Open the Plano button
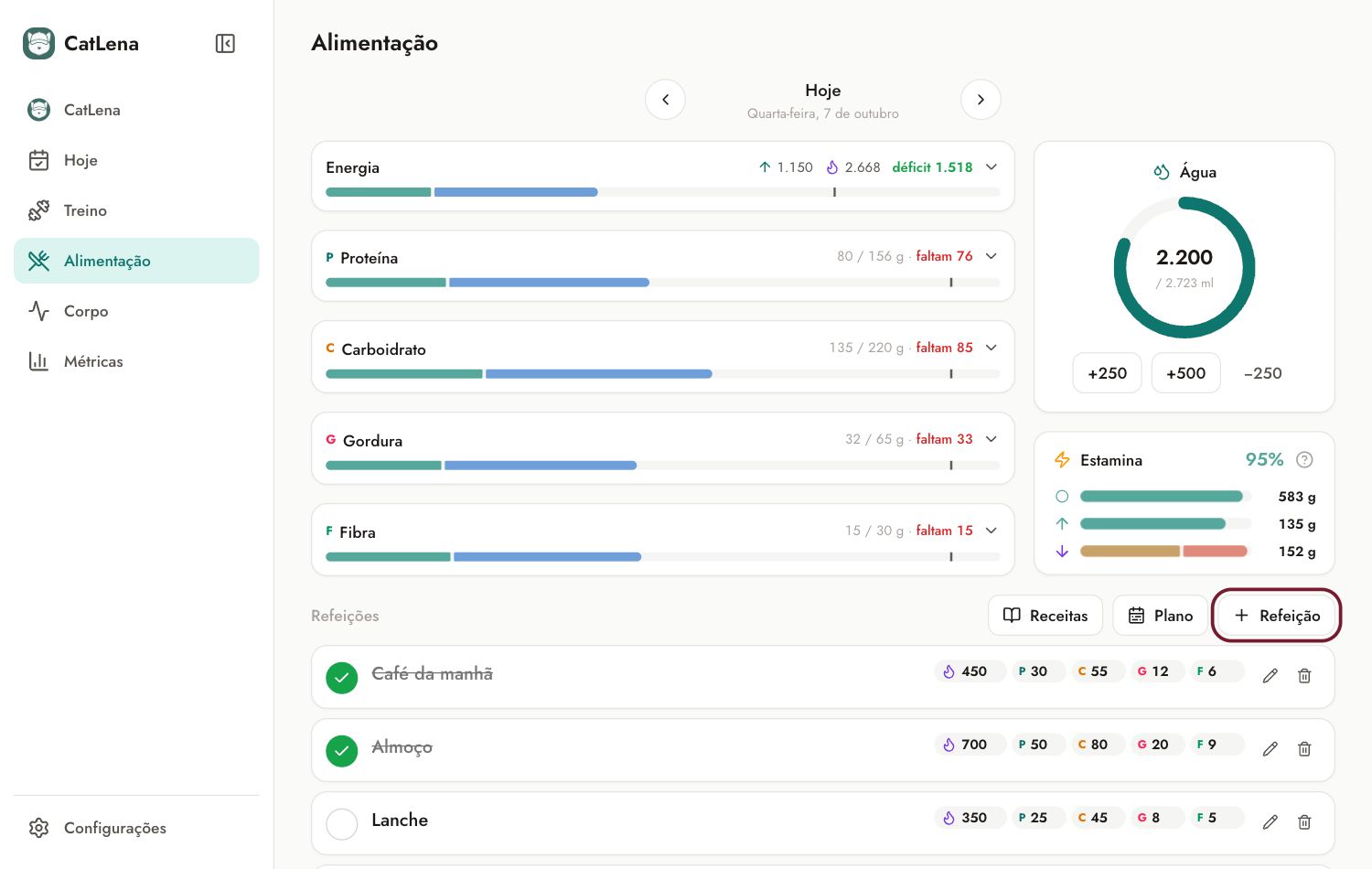This screenshot has height=869, width=1372. (1160, 616)
